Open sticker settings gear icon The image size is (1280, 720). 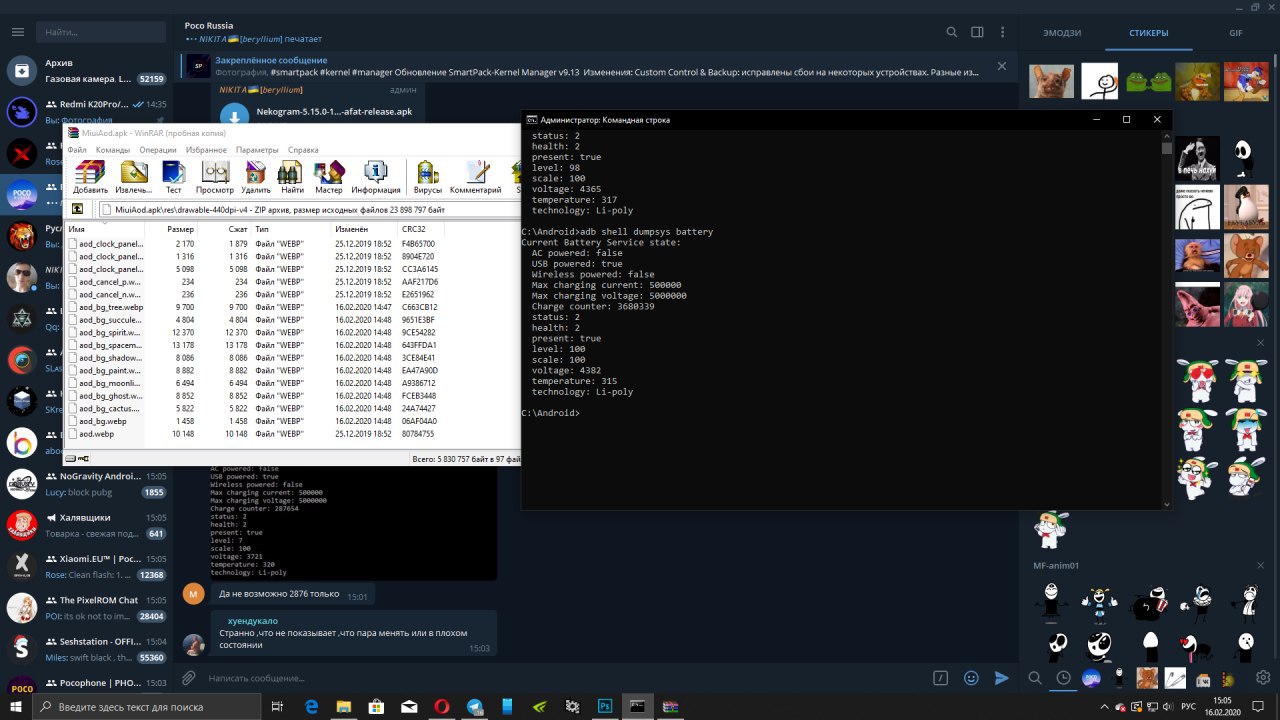pyautogui.click(x=1263, y=678)
